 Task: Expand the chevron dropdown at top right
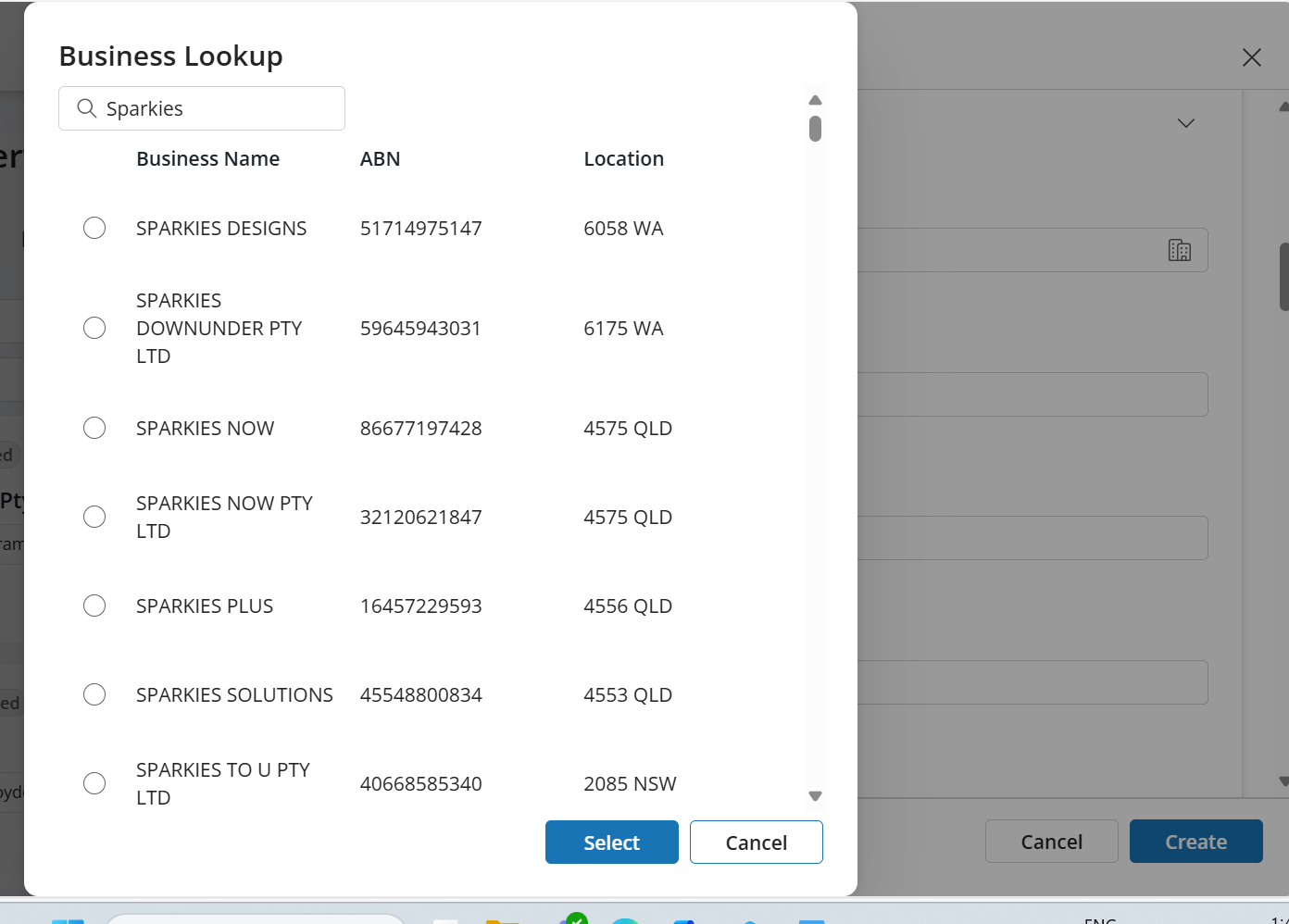tap(1185, 123)
